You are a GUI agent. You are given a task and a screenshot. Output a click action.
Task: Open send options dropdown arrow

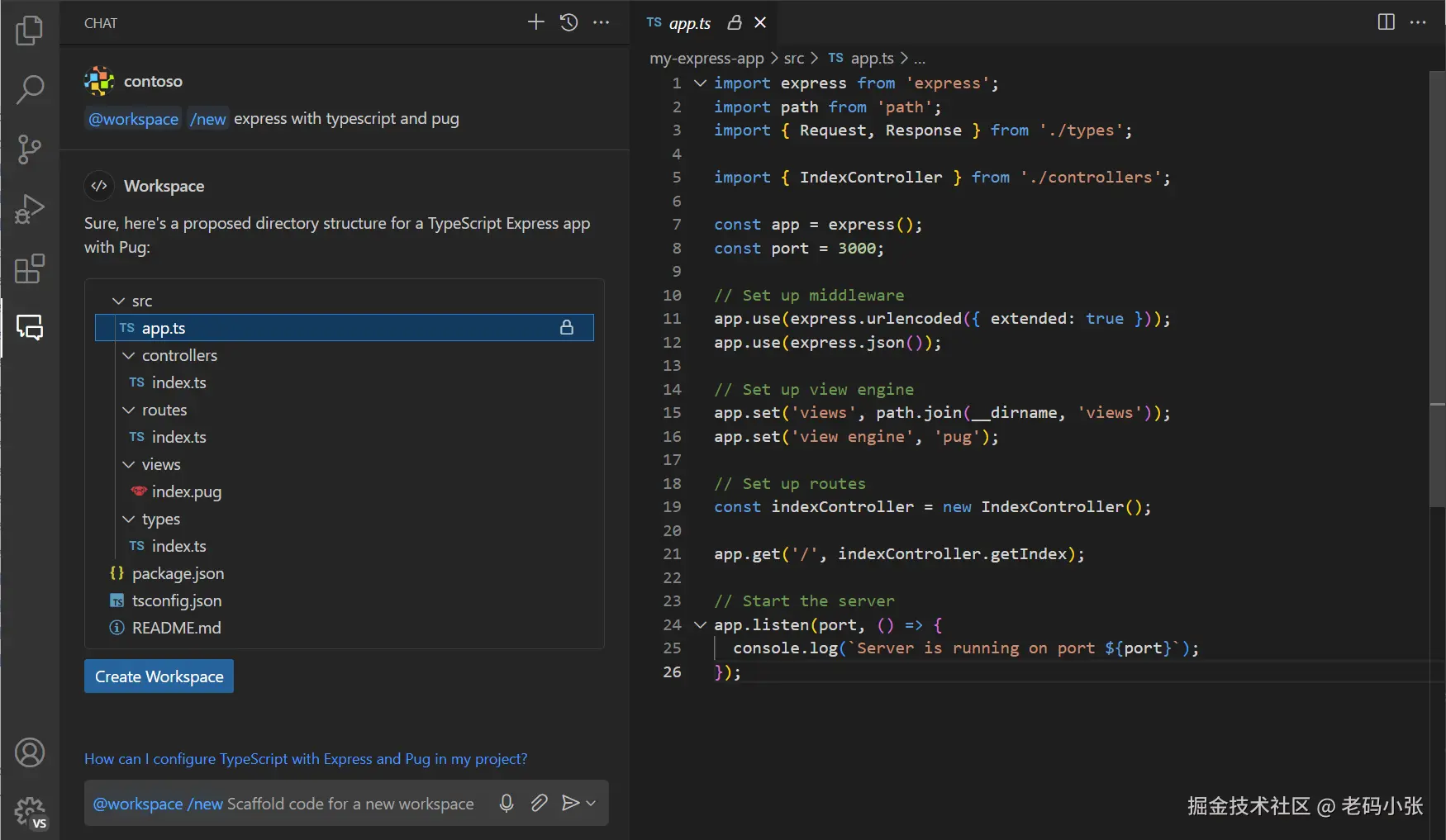coord(591,803)
